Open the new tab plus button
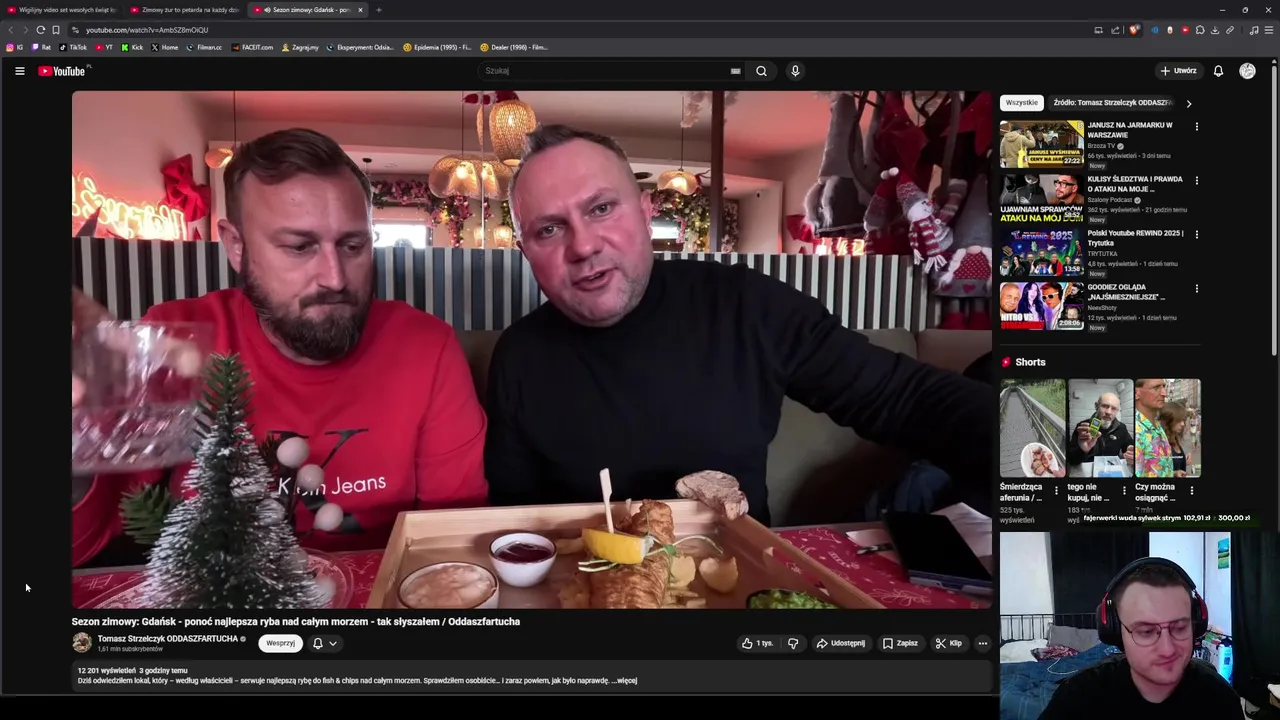This screenshot has width=1280, height=720. pyautogui.click(x=379, y=10)
